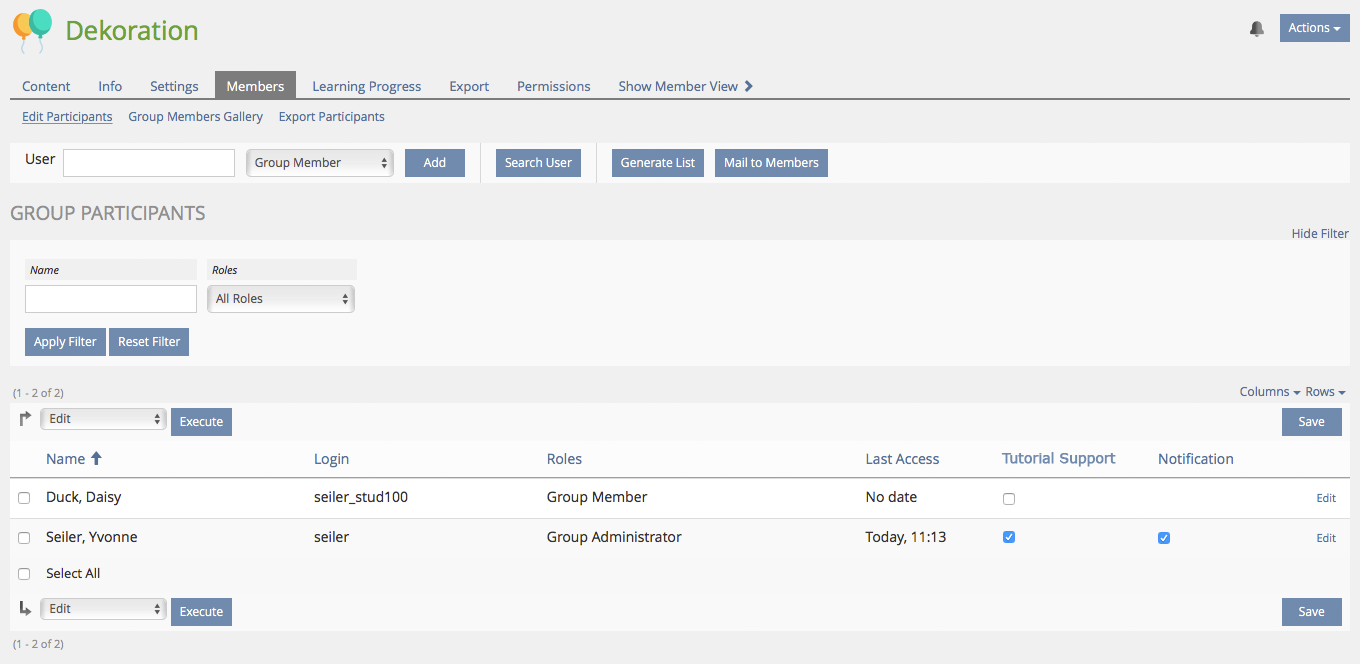Open the Columns dropdown
The height and width of the screenshot is (664, 1360).
coord(1269,392)
